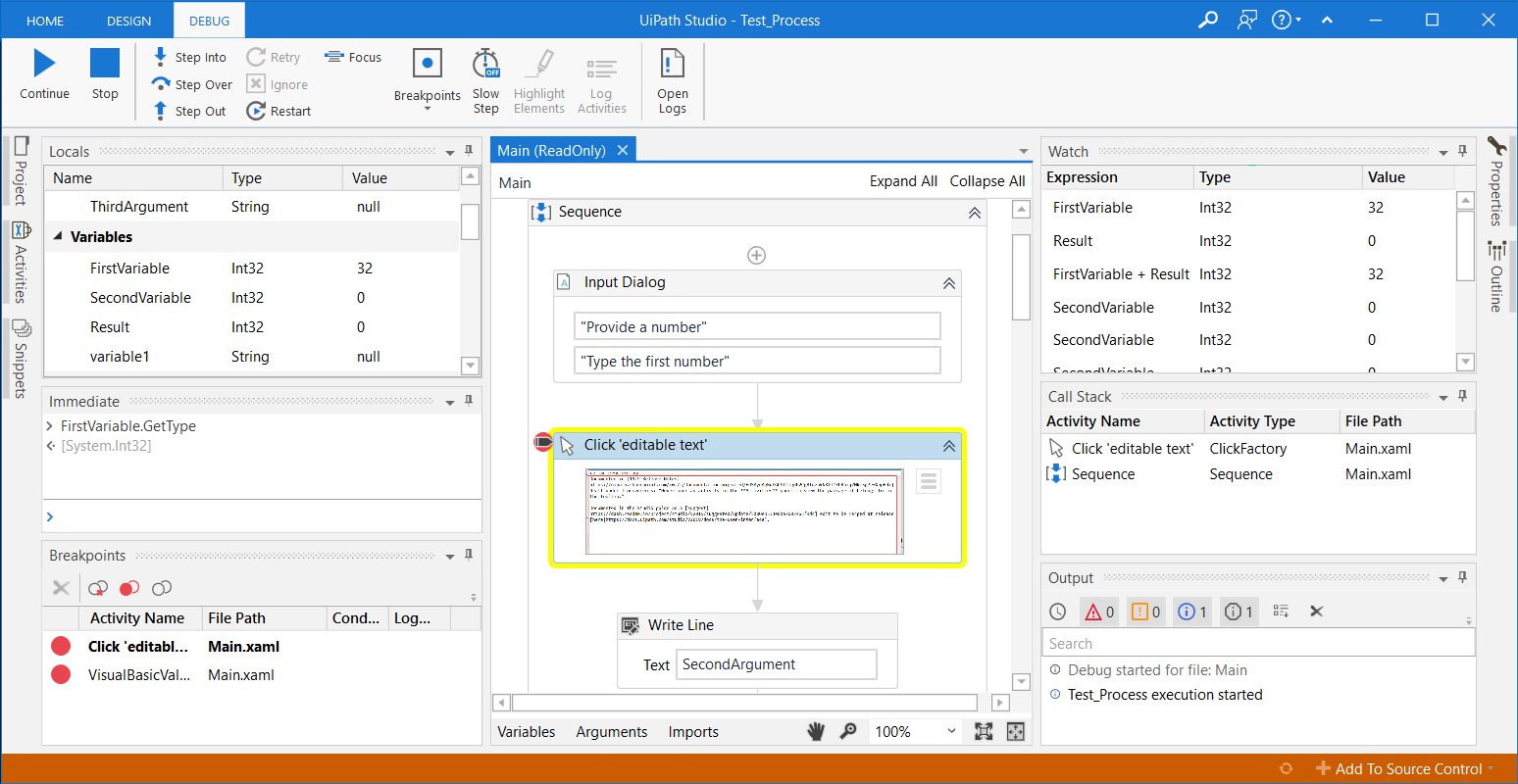The height and width of the screenshot is (784, 1518).
Task: Stop the debugging session
Action: pyautogui.click(x=105, y=74)
